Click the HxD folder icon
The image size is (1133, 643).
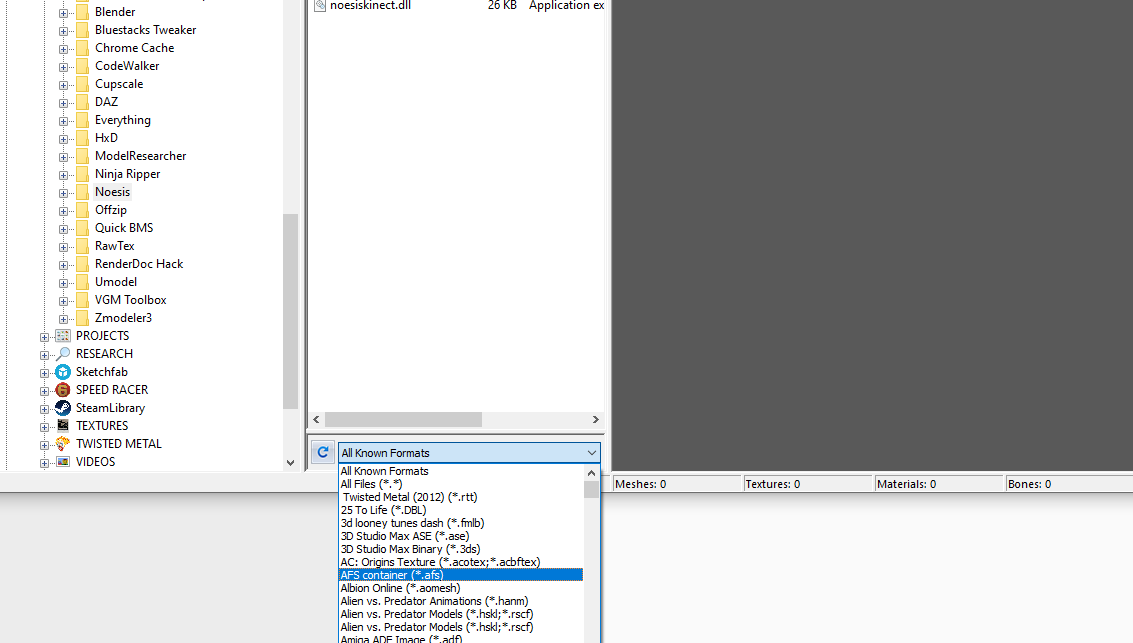pyautogui.click(x=82, y=139)
